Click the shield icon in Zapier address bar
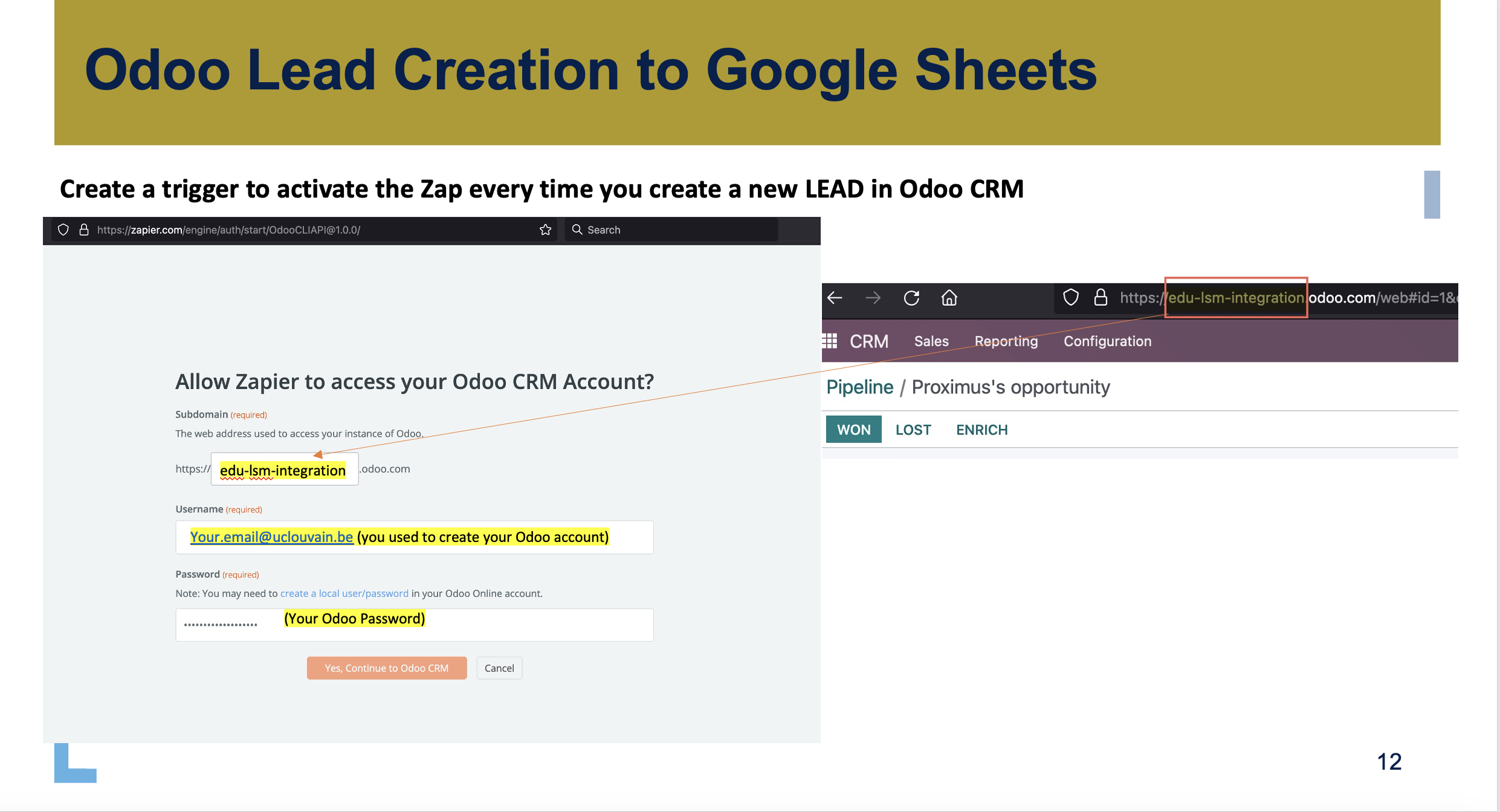The height and width of the screenshot is (812, 1500). (x=63, y=230)
